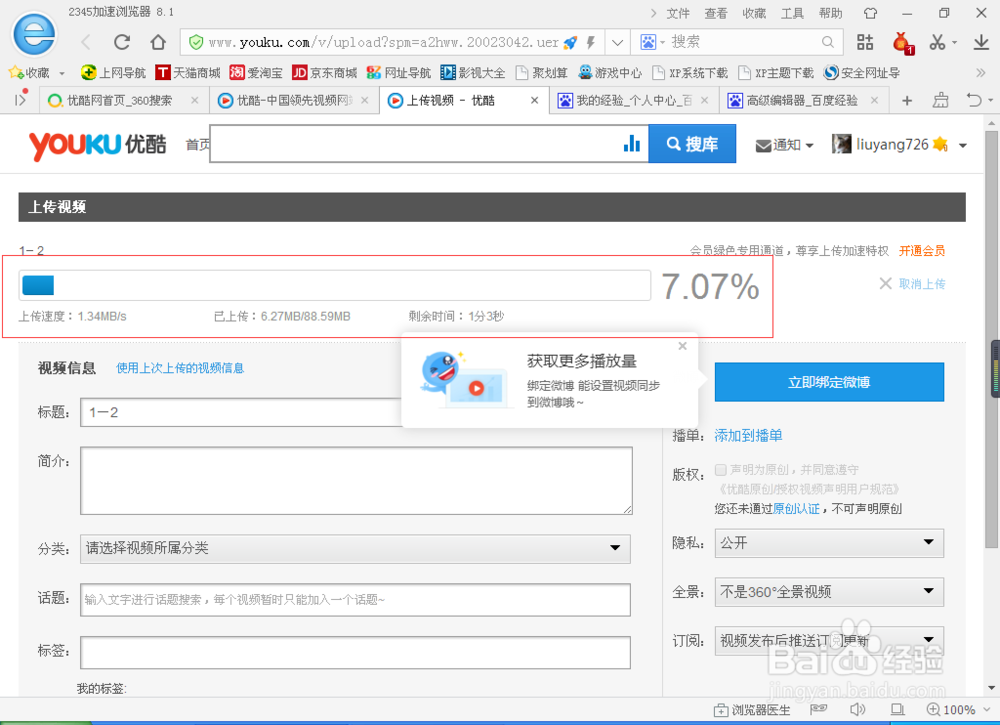Click the 原创认证 link

pos(796,508)
